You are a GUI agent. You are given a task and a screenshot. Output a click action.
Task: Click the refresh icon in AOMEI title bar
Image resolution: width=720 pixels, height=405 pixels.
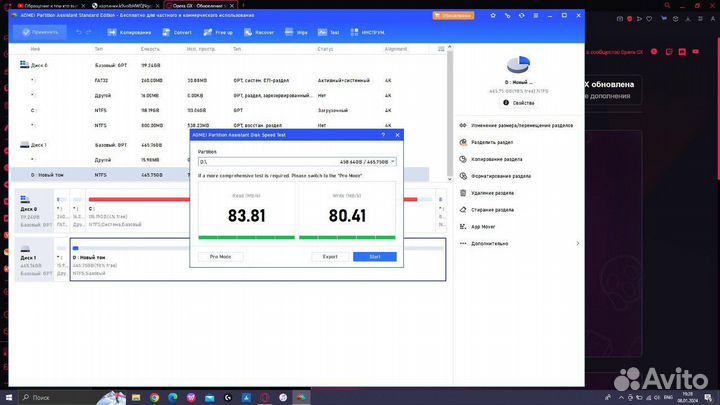[x=522, y=15]
